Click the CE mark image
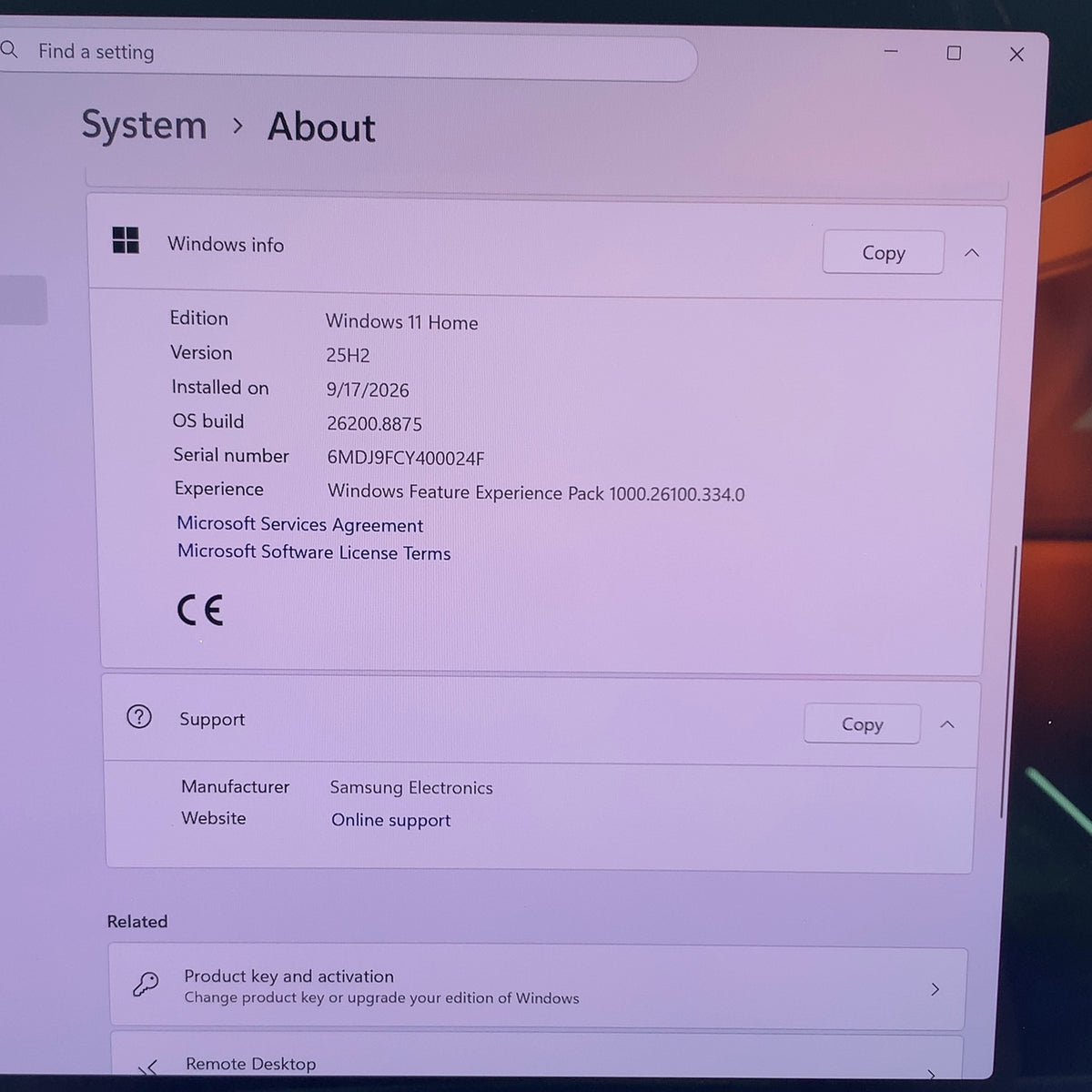Screen dimensions: 1092x1092 tap(200, 610)
